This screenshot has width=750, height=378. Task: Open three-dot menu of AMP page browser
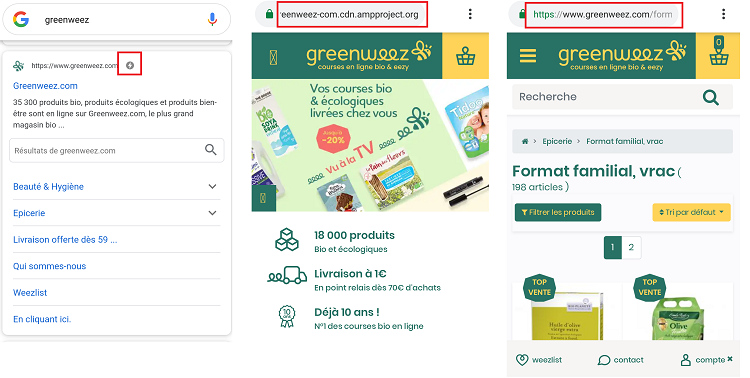pos(470,14)
